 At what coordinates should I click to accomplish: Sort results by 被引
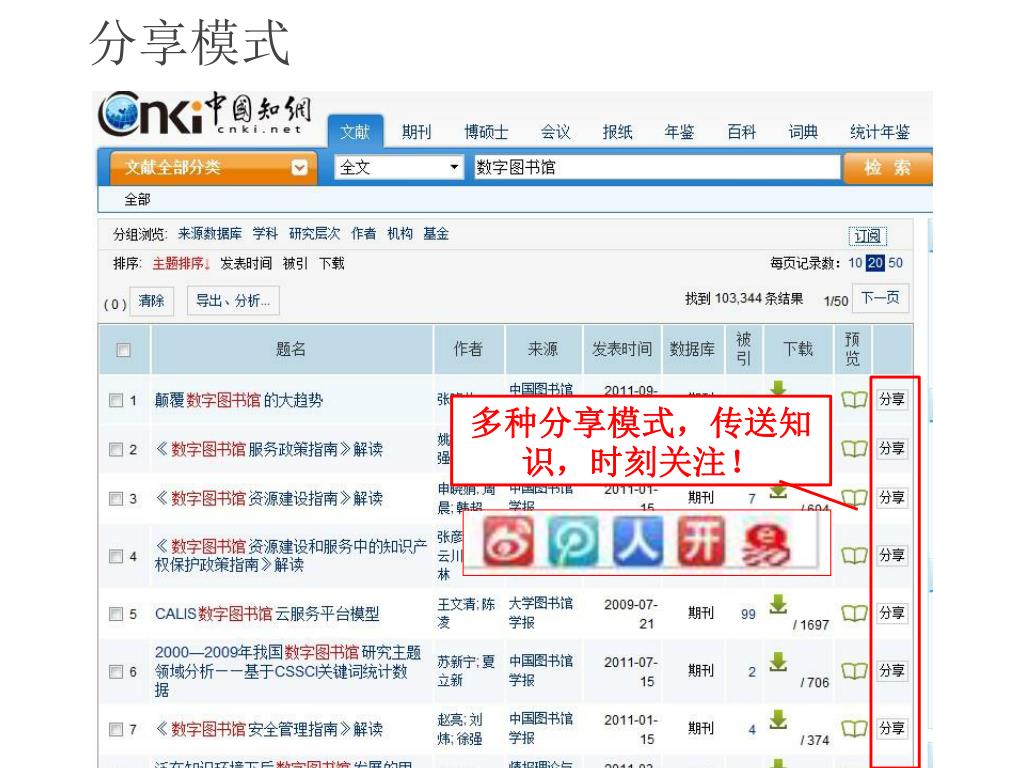295,264
